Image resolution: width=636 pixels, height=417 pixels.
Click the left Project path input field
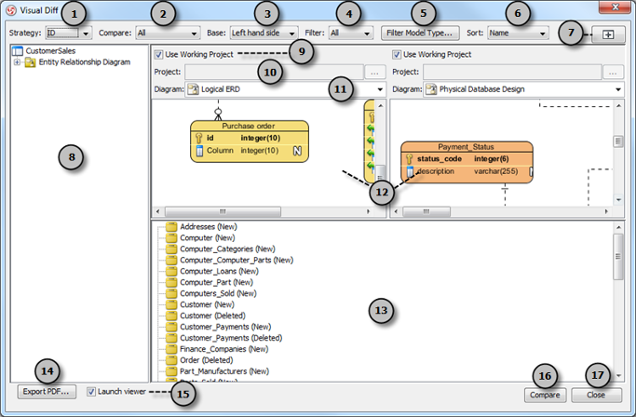coord(274,72)
